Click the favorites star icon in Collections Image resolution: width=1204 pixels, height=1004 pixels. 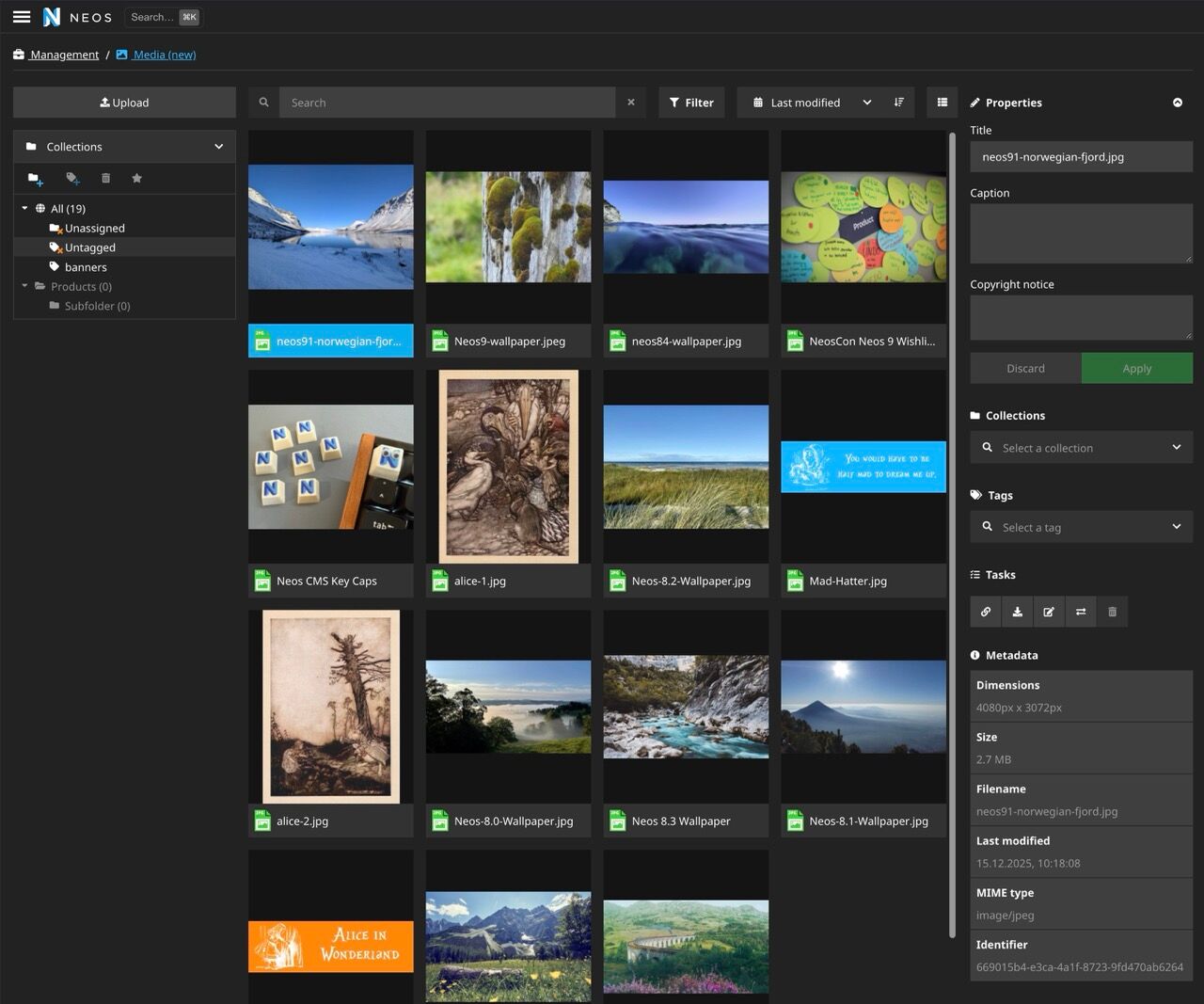point(136,179)
